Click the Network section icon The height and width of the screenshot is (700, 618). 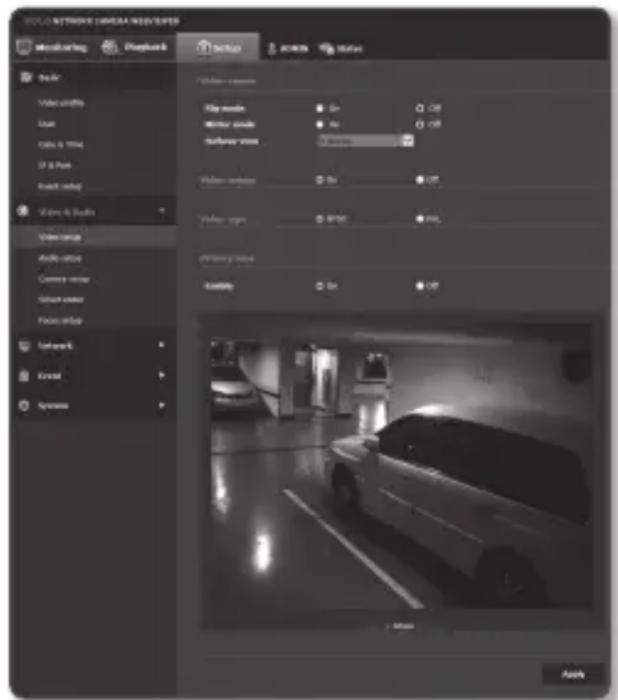tap(24, 346)
